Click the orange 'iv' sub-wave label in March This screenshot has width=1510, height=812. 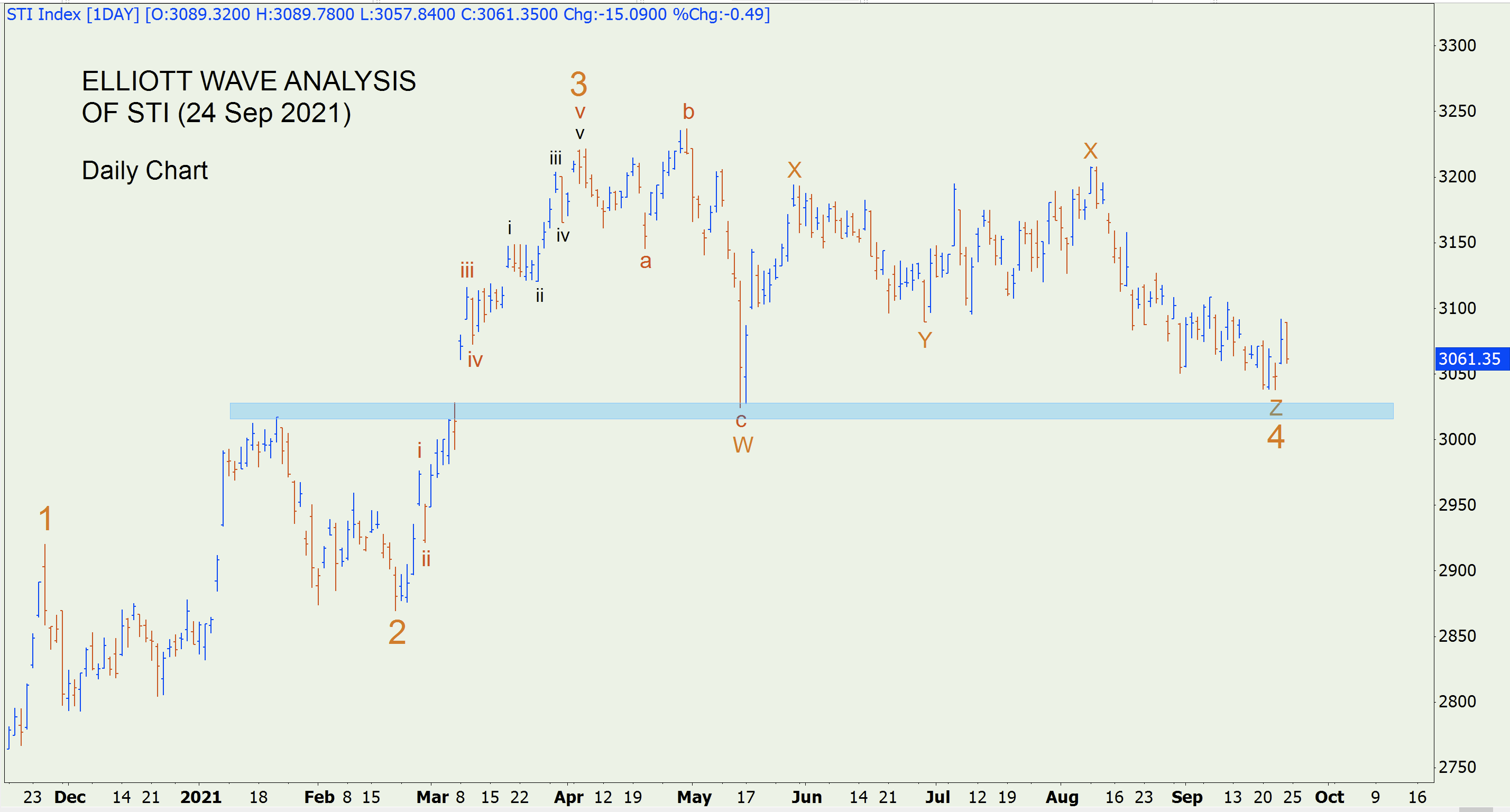tap(475, 359)
